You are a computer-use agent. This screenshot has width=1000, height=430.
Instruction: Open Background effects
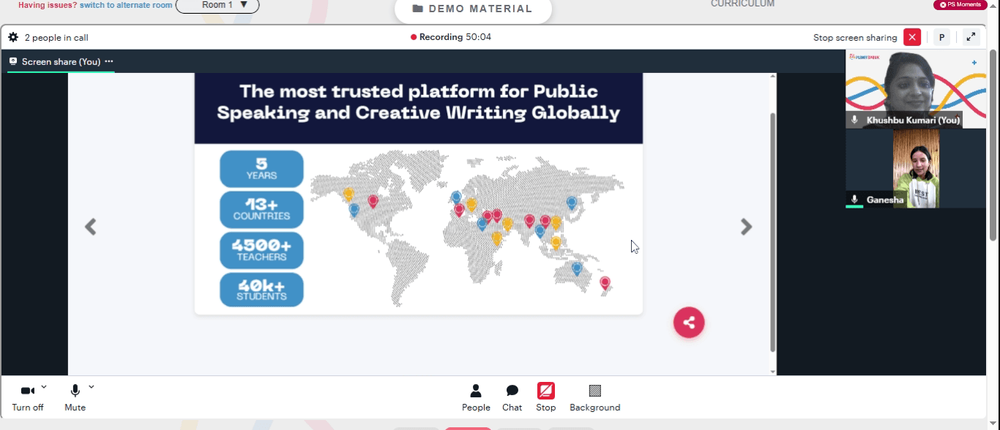click(594, 398)
